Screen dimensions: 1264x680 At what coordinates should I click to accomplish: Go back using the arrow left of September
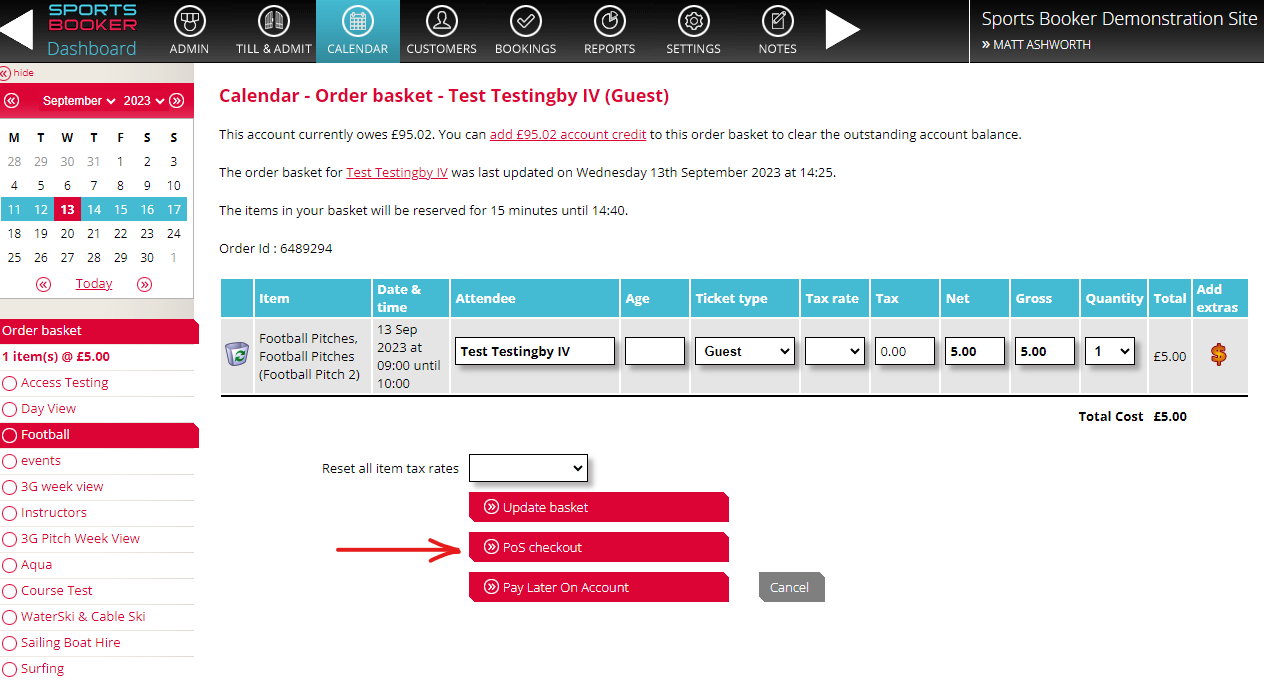(12, 100)
